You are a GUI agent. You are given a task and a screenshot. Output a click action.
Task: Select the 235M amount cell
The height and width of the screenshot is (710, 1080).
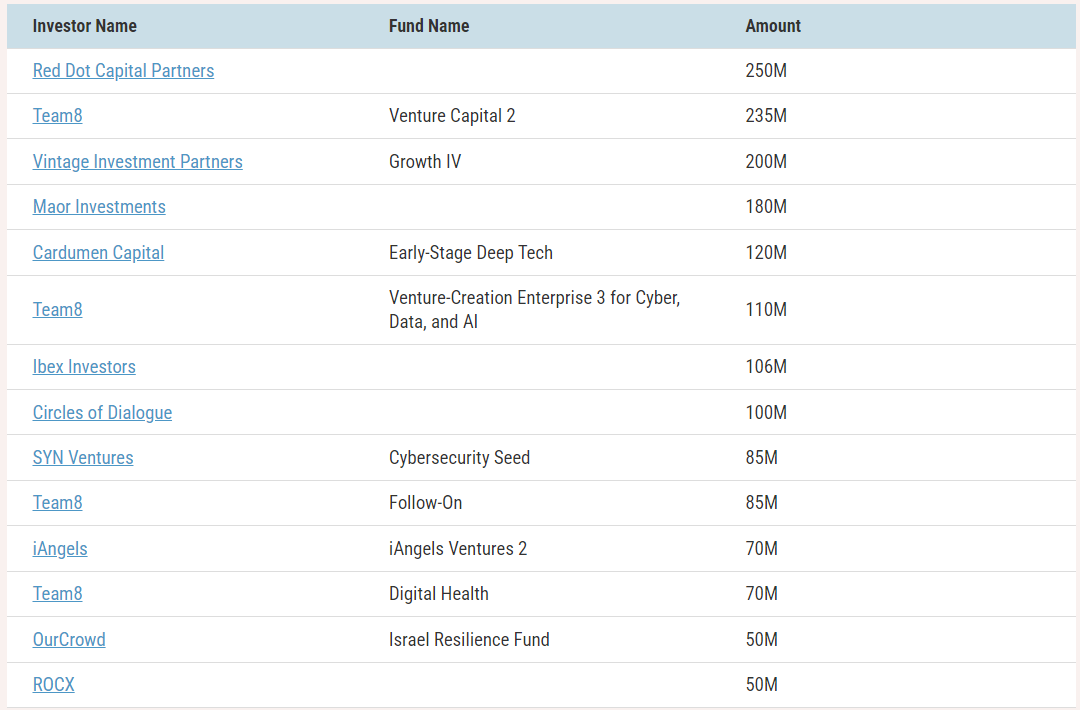click(766, 116)
